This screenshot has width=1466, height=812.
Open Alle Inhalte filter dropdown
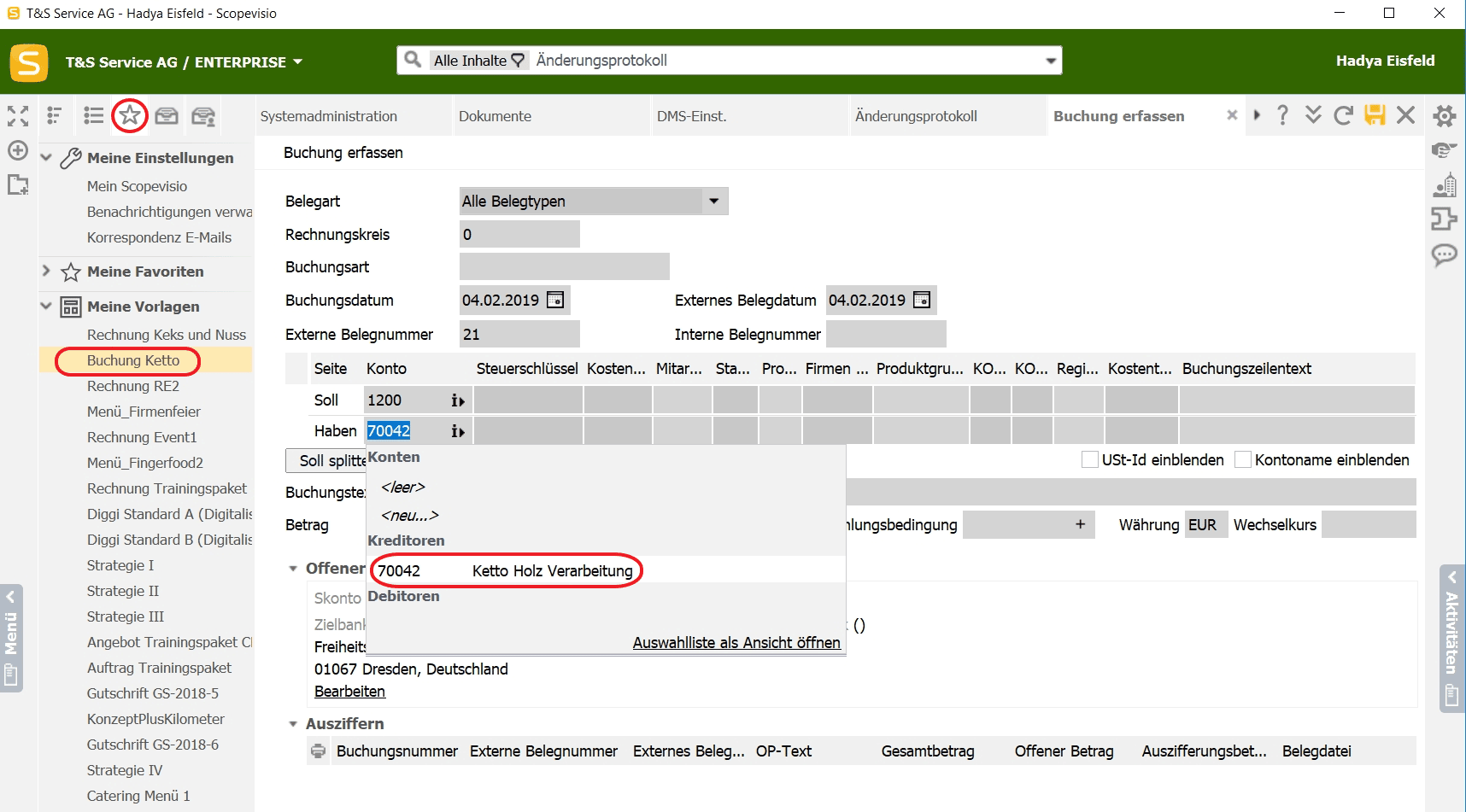[x=478, y=61]
